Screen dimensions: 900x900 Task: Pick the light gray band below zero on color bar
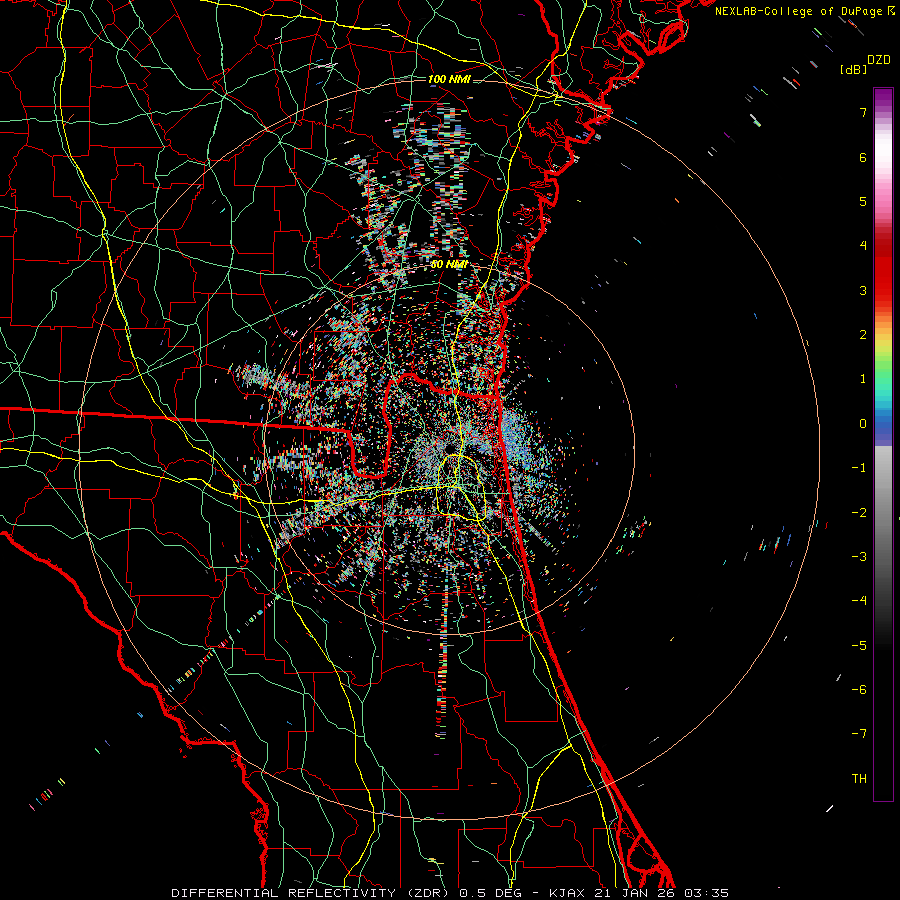(883, 465)
